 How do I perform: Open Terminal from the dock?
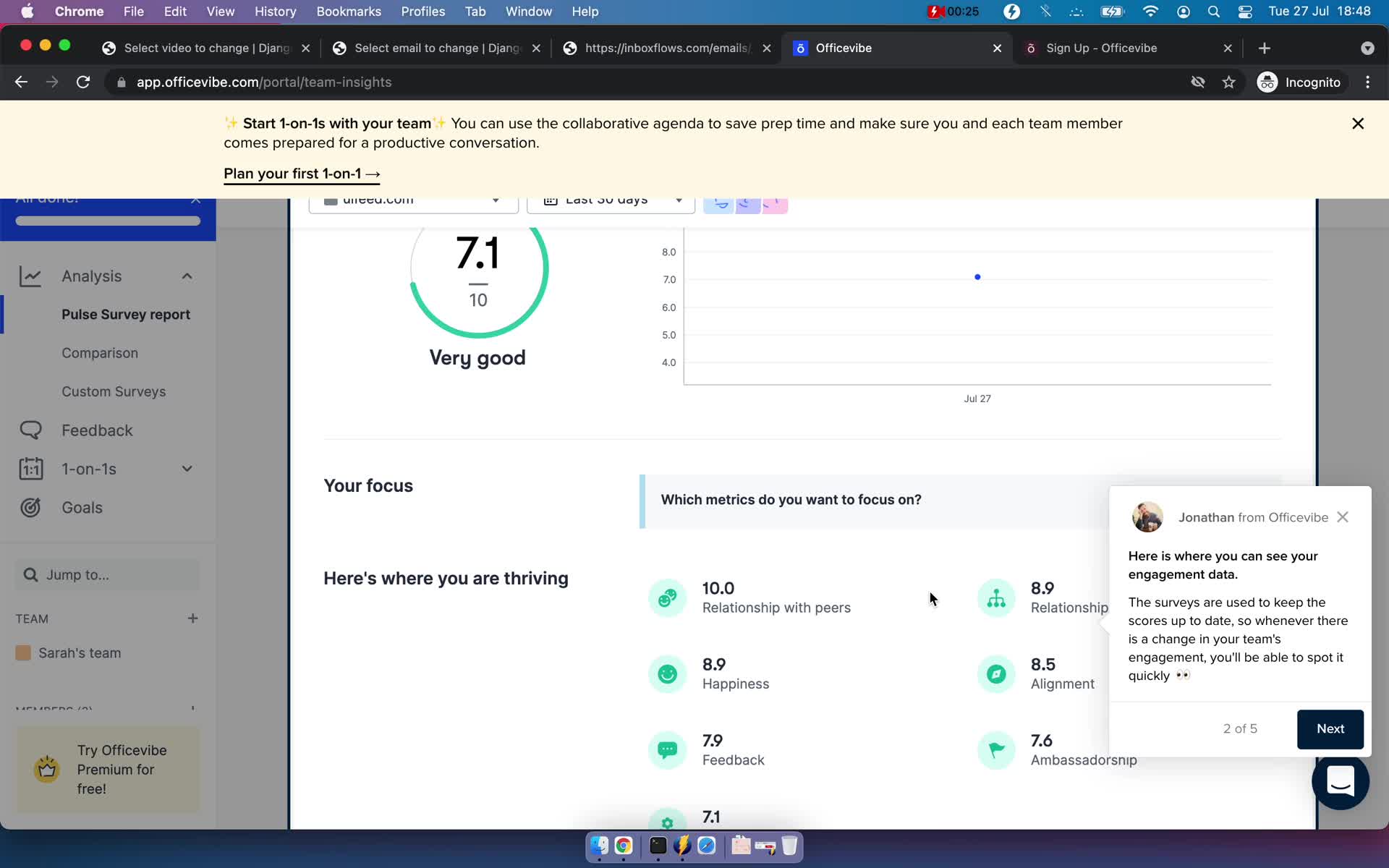[658, 846]
